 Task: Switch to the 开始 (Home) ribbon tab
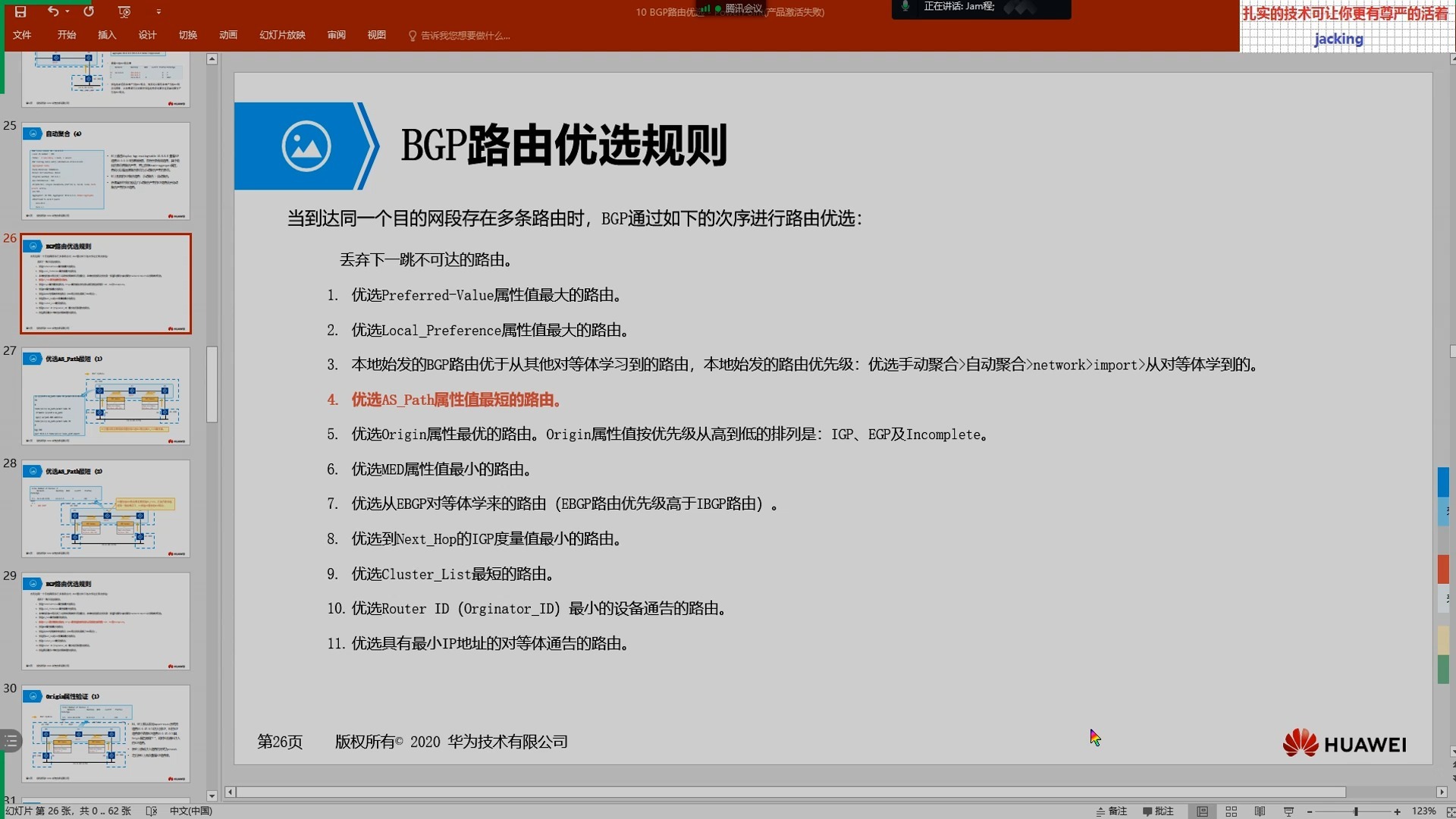tap(67, 35)
